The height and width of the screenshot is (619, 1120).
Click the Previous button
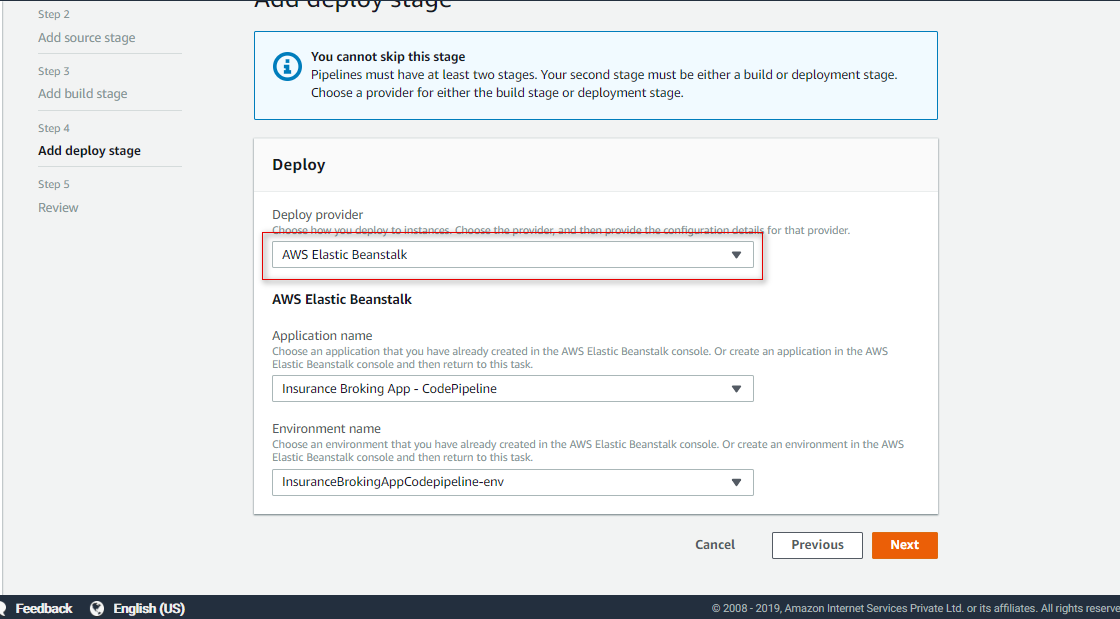[x=817, y=545]
